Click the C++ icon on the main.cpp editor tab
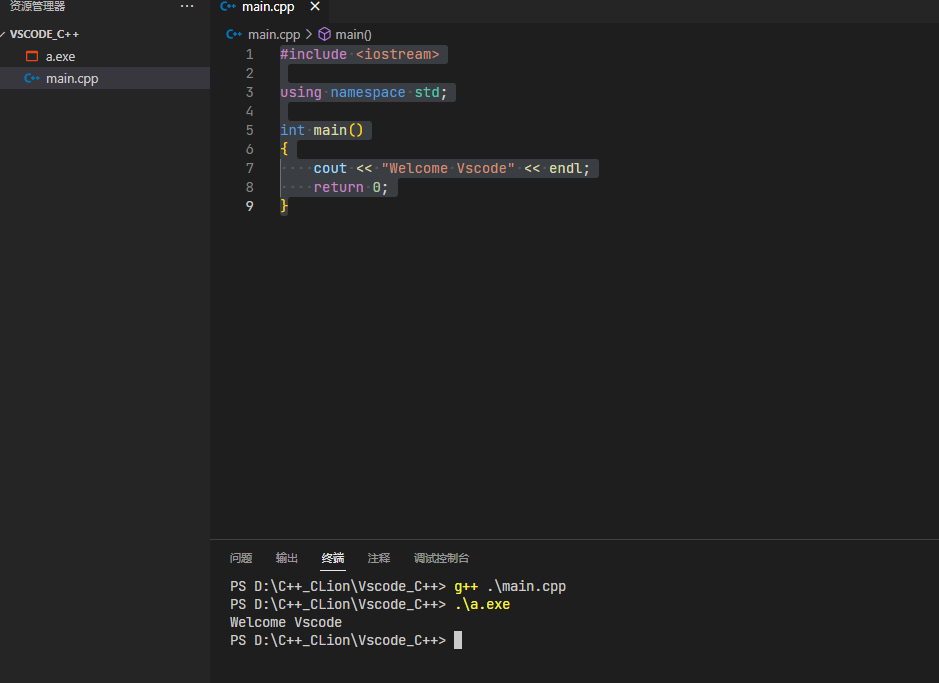This screenshot has height=683, width=939. click(x=228, y=7)
